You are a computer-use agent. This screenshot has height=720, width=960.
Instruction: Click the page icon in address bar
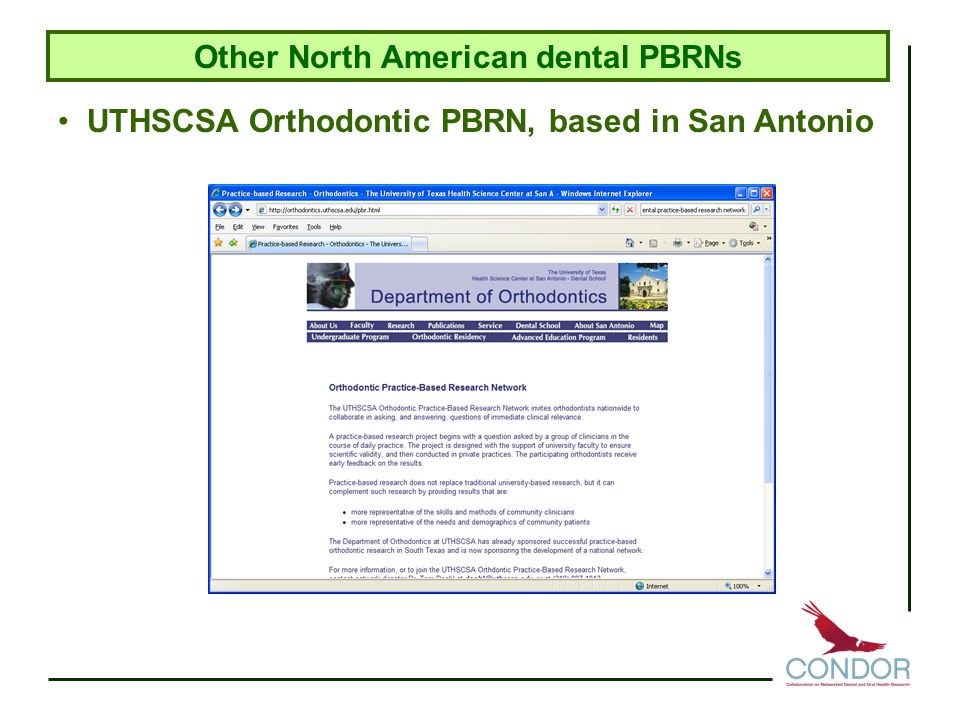click(262, 210)
